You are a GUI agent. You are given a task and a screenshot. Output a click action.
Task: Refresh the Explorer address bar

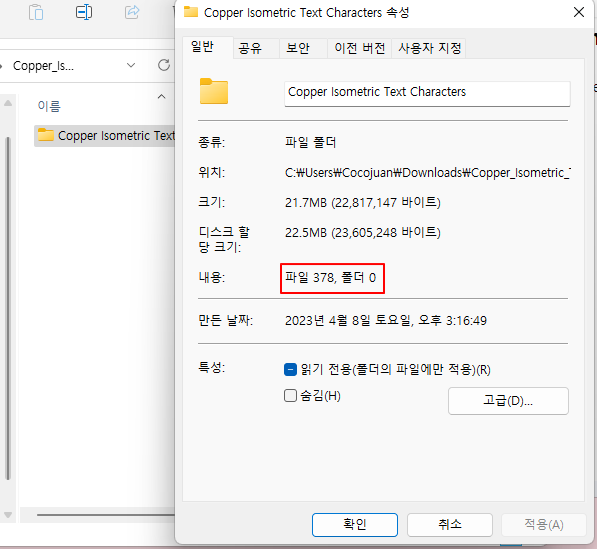pyautogui.click(x=164, y=65)
